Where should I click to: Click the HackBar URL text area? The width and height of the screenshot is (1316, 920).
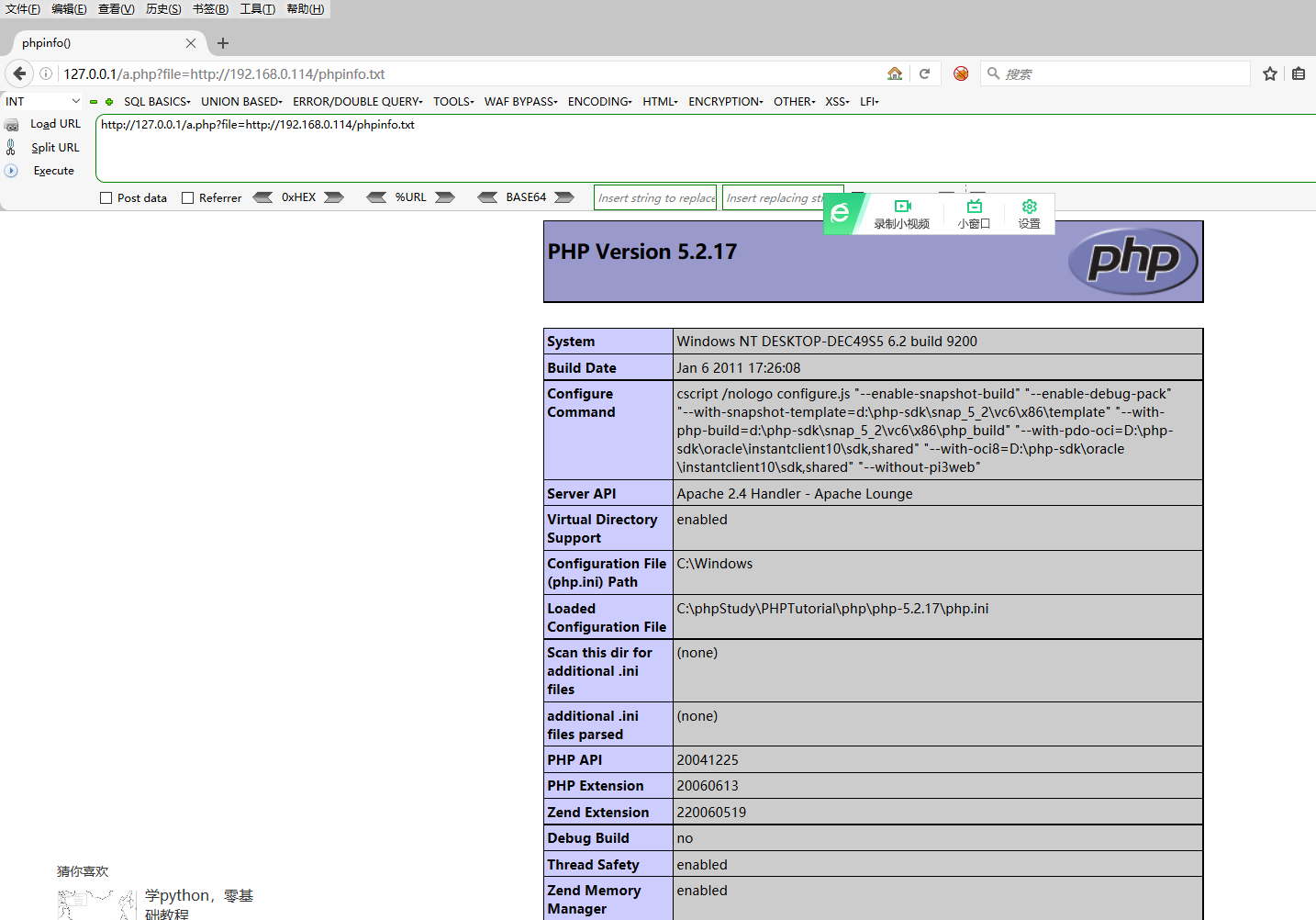(706, 149)
